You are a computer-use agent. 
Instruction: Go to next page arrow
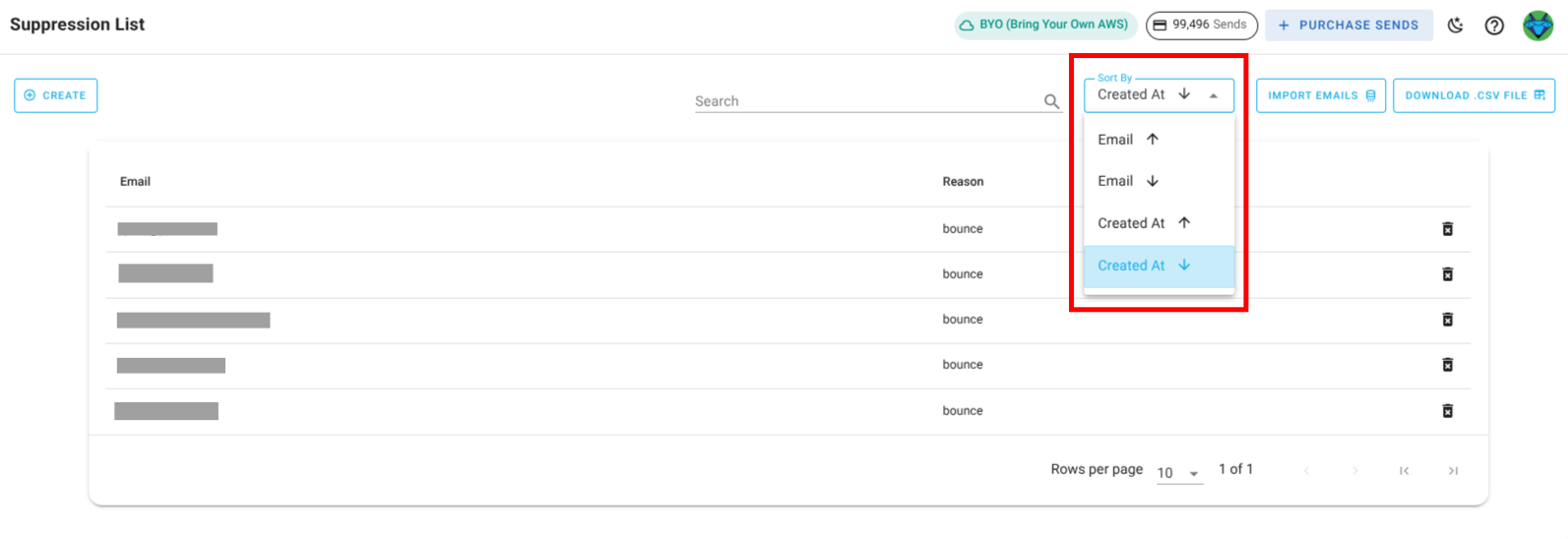point(1355,471)
